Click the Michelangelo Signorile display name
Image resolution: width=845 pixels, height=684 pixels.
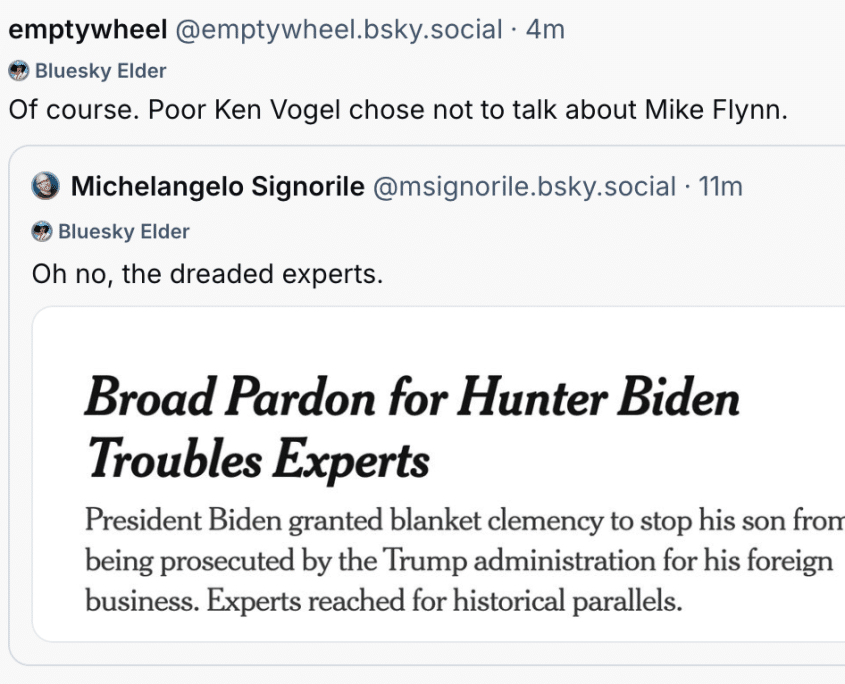tap(217, 186)
